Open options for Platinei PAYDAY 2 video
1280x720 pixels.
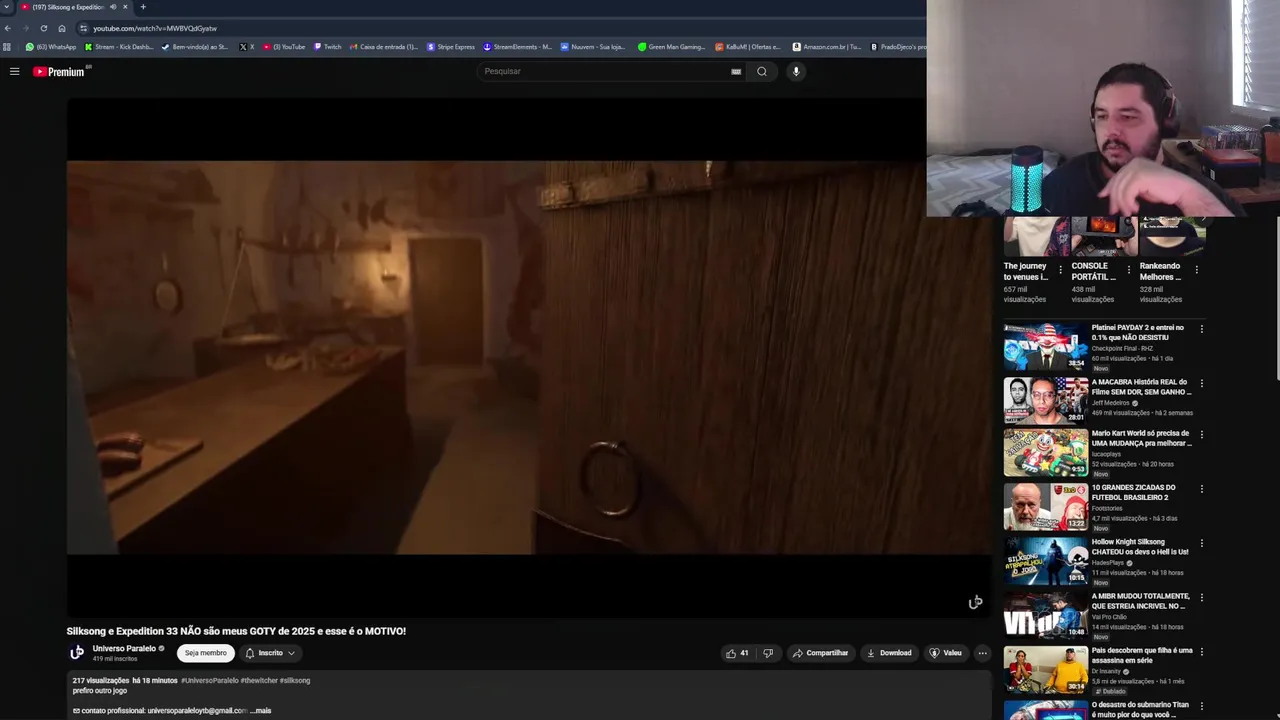1202,328
